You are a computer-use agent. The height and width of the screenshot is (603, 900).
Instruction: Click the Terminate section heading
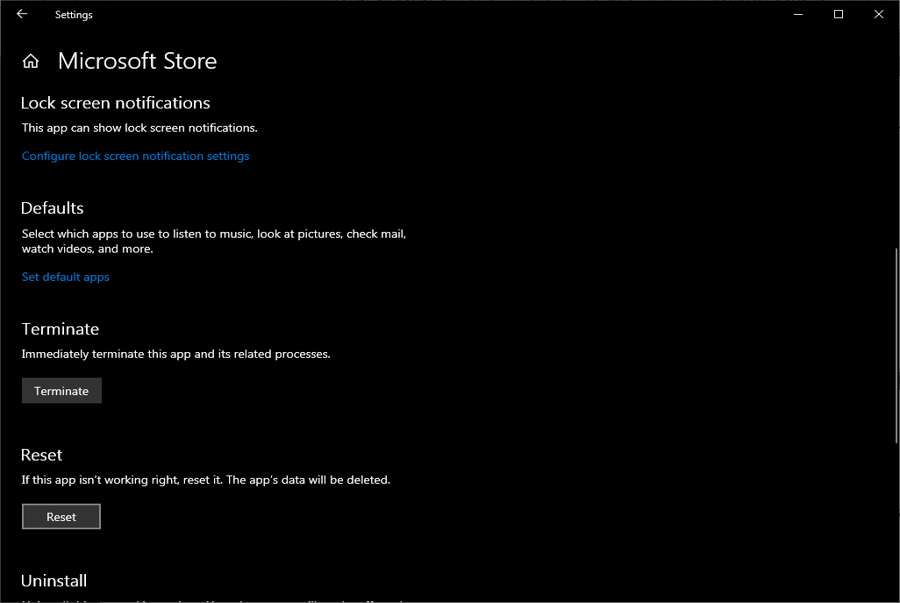point(60,329)
